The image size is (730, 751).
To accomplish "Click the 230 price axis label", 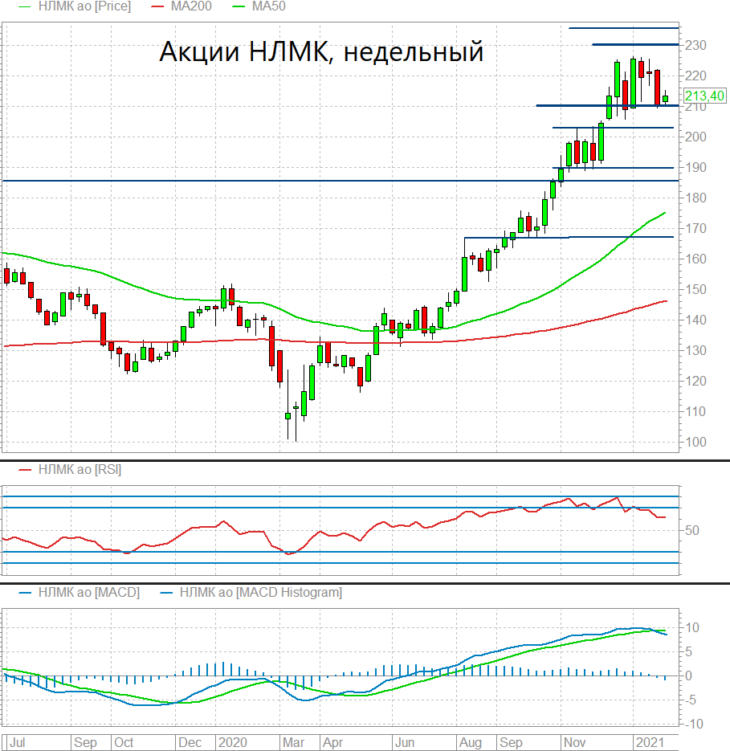I will tap(696, 46).
